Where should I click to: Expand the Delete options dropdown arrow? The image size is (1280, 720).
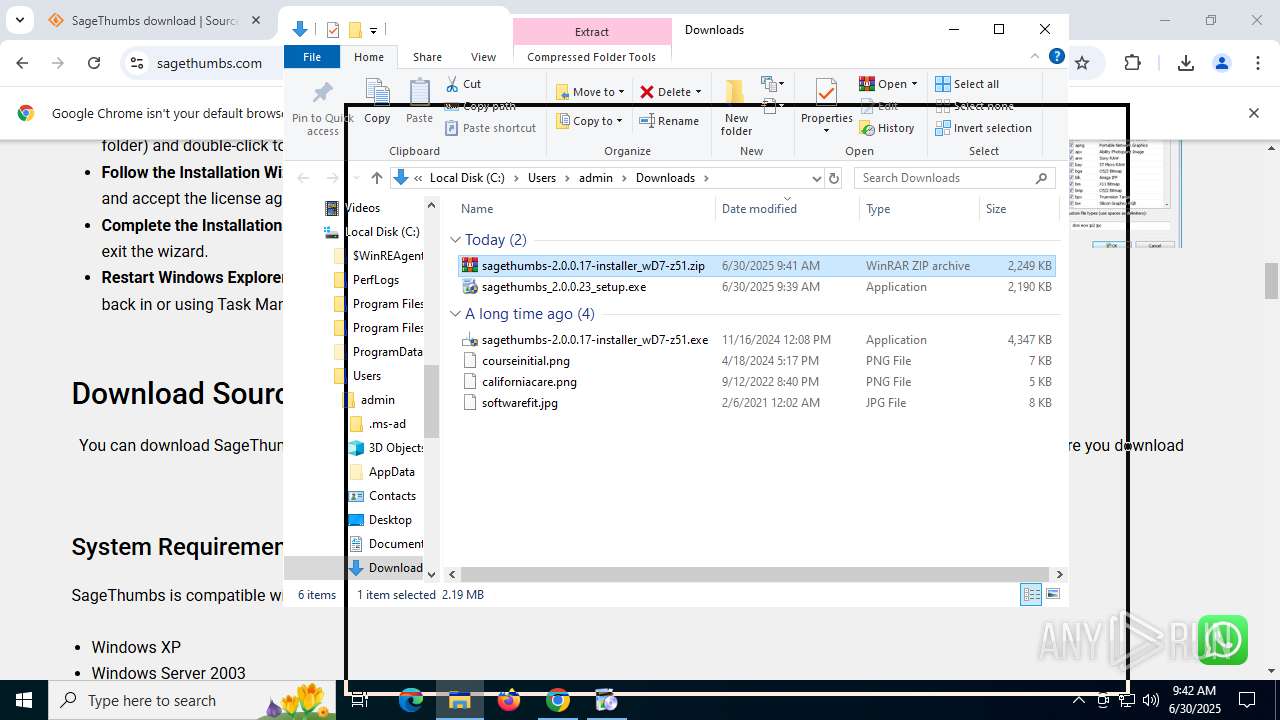pyautogui.click(x=698, y=92)
